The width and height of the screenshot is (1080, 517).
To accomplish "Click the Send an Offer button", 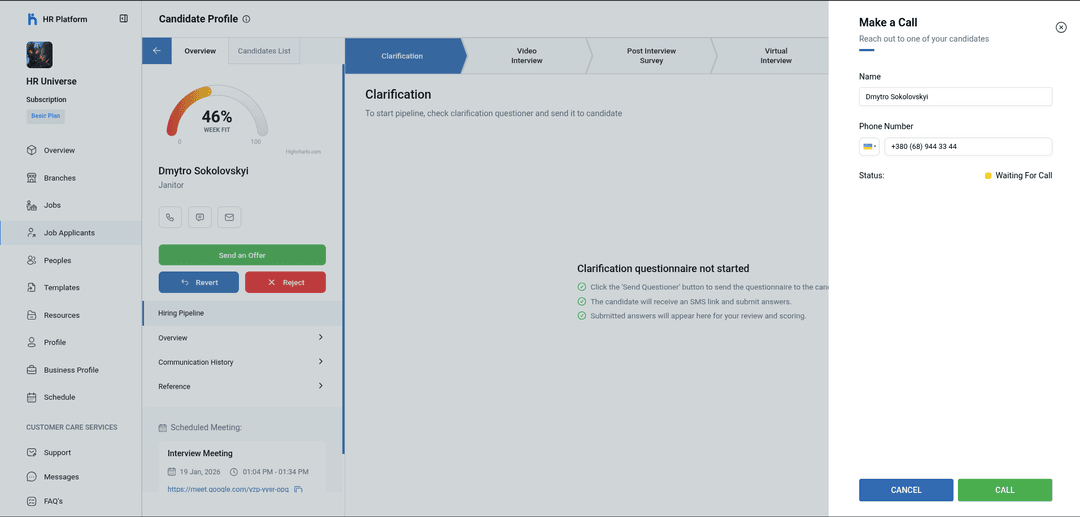I will tap(242, 255).
